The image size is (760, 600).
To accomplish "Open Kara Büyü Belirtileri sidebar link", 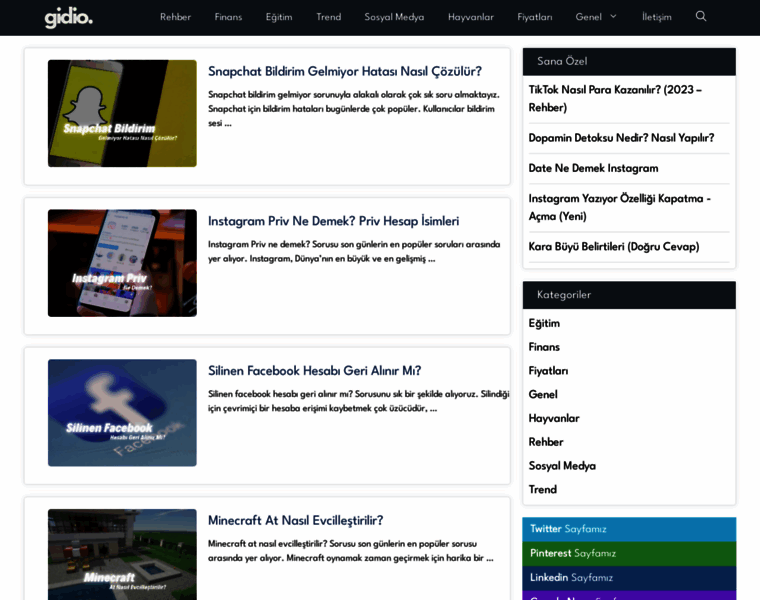I will click(614, 247).
